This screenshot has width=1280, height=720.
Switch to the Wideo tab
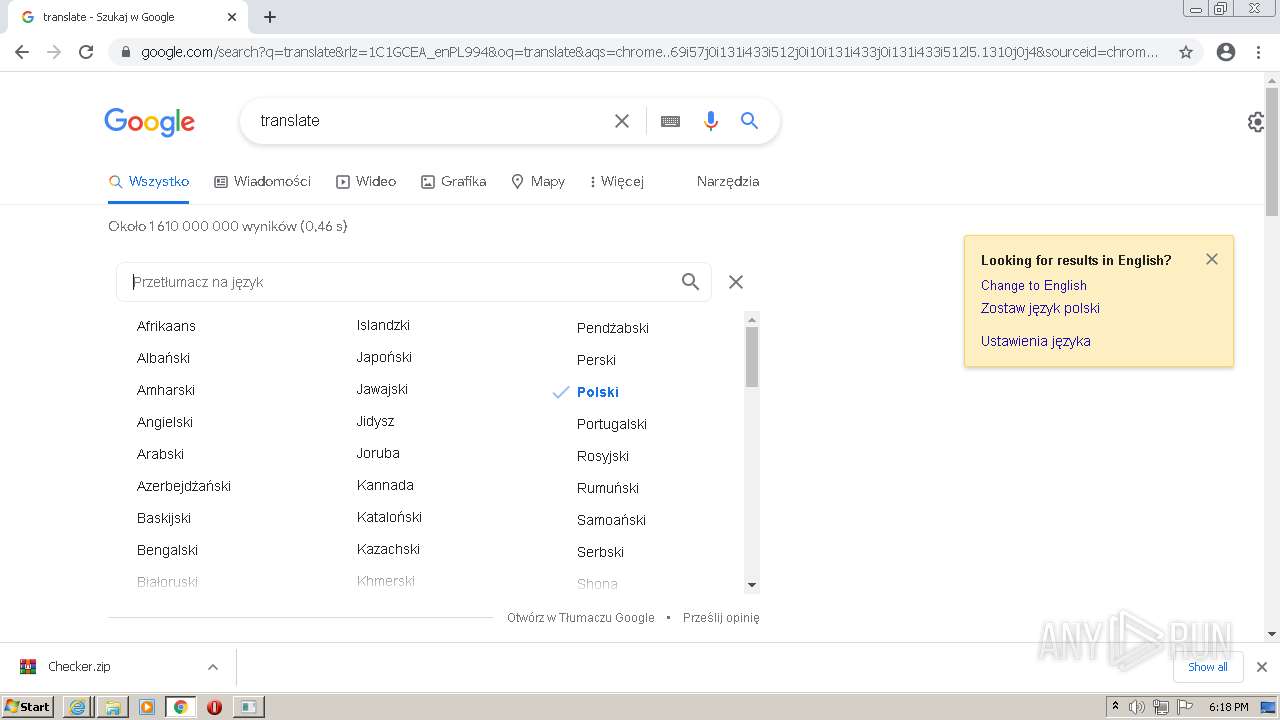coord(366,182)
